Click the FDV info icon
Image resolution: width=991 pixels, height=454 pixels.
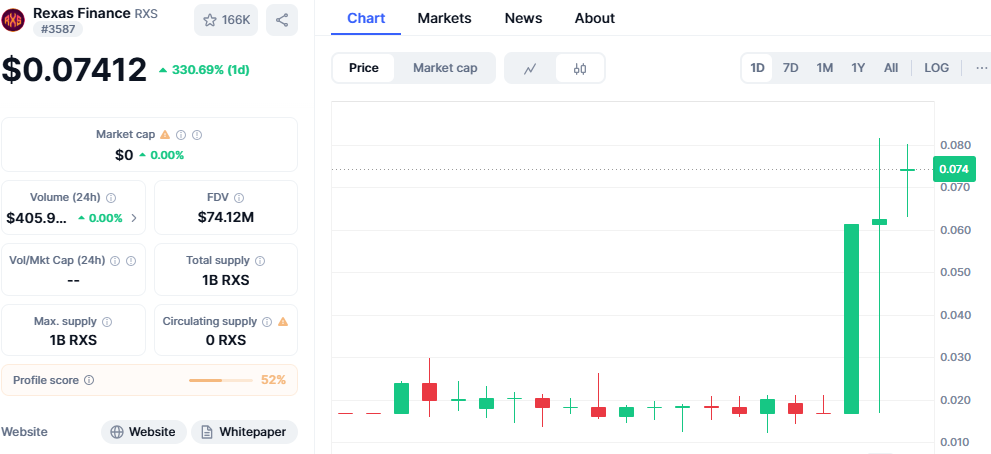tap(239, 198)
